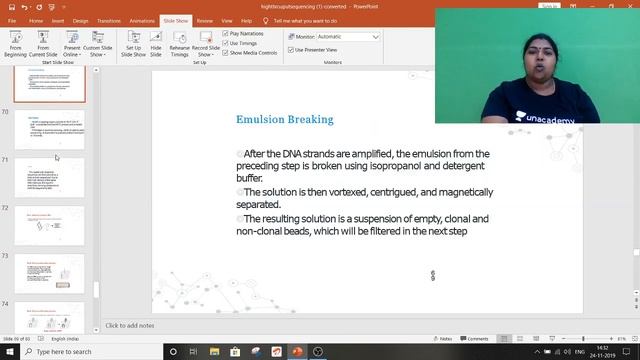Click the ENG language indicator

(580, 351)
